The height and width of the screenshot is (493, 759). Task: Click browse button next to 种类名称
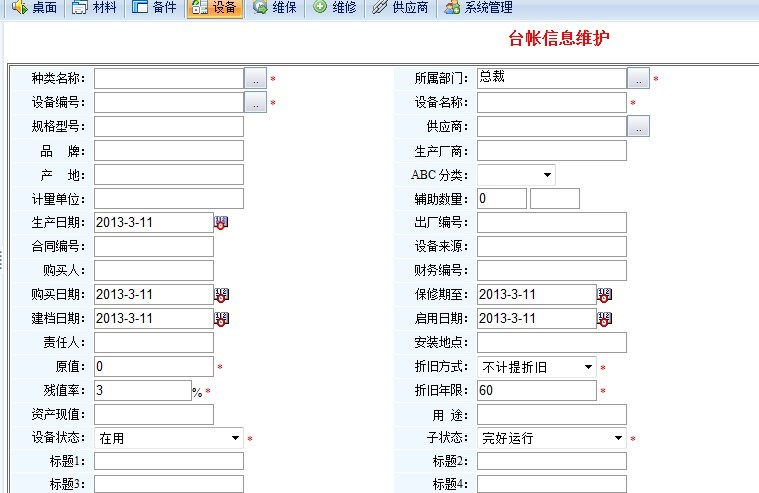tap(256, 78)
